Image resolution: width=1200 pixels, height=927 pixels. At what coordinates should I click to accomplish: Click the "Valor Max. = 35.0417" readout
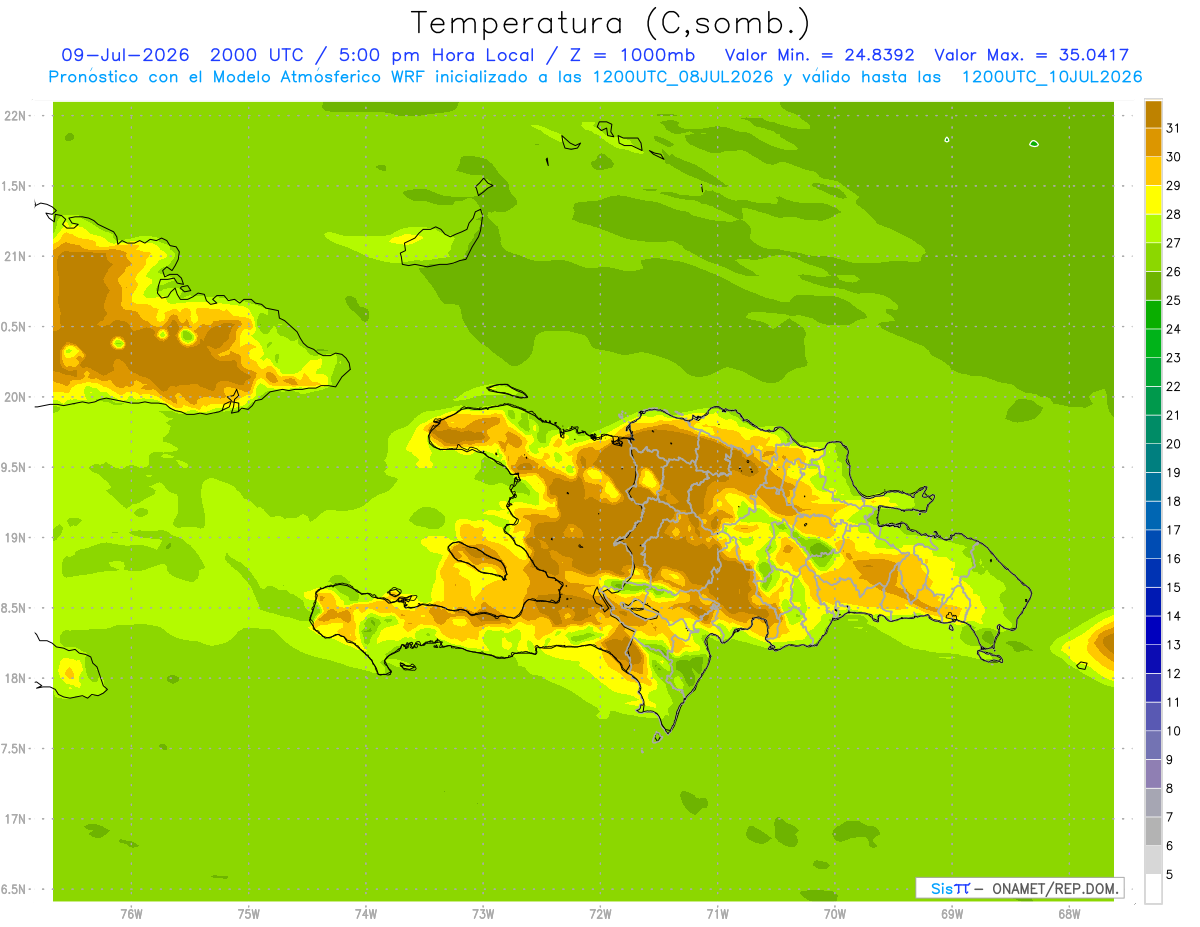pos(1032,55)
